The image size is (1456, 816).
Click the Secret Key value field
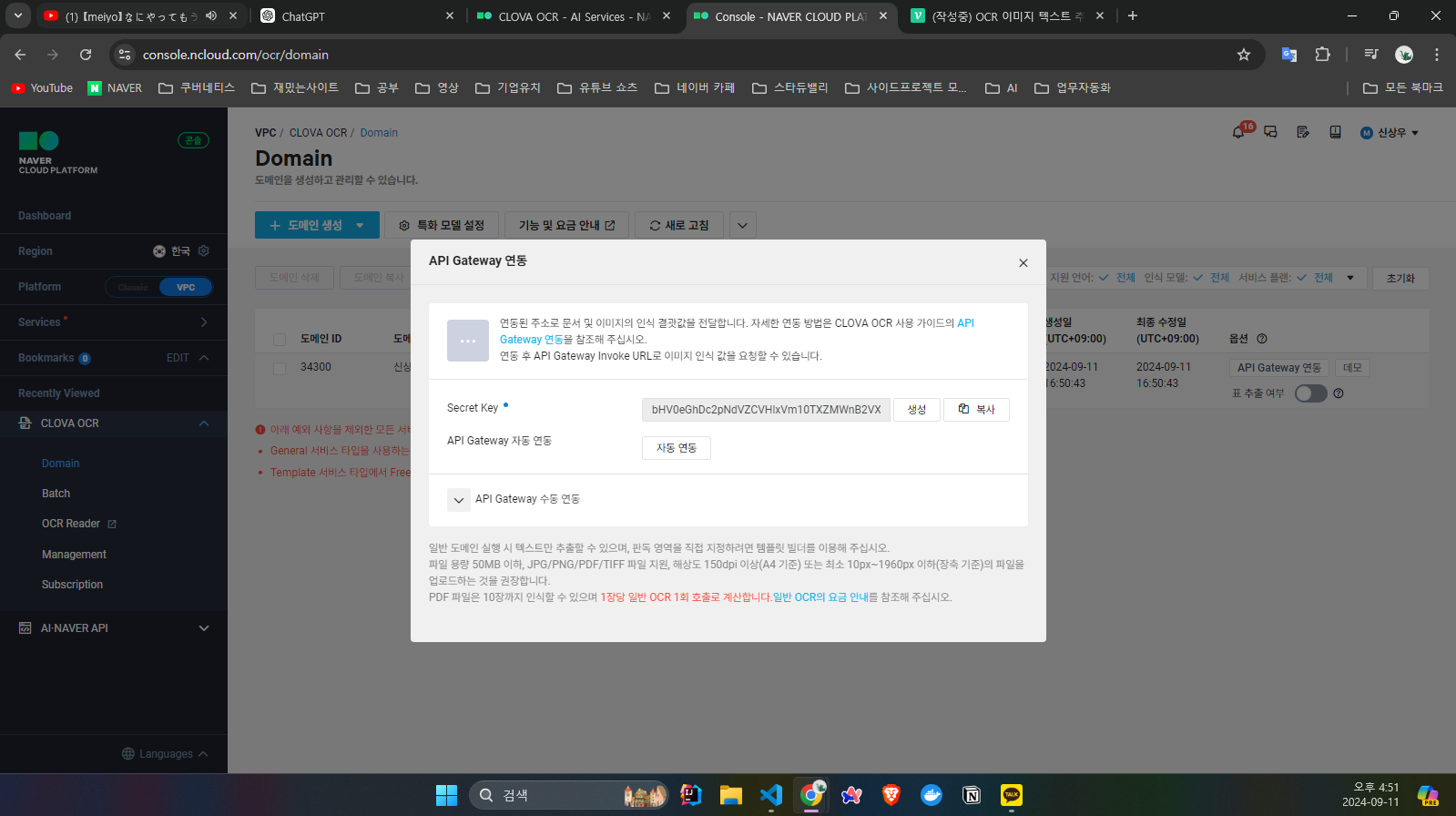point(766,410)
